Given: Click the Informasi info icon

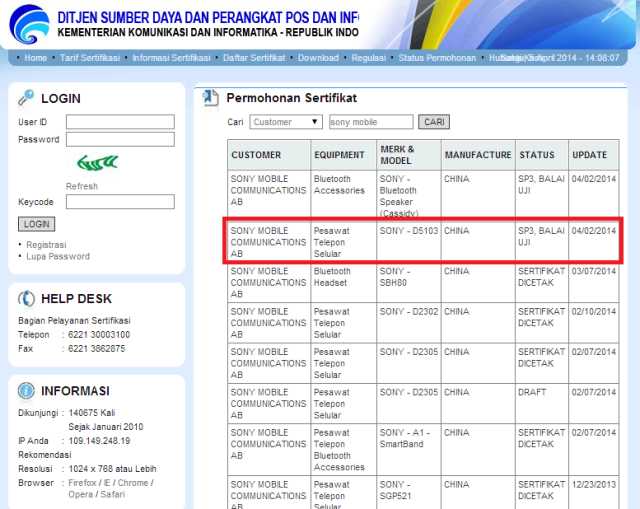Looking at the screenshot, I should coord(25,390).
